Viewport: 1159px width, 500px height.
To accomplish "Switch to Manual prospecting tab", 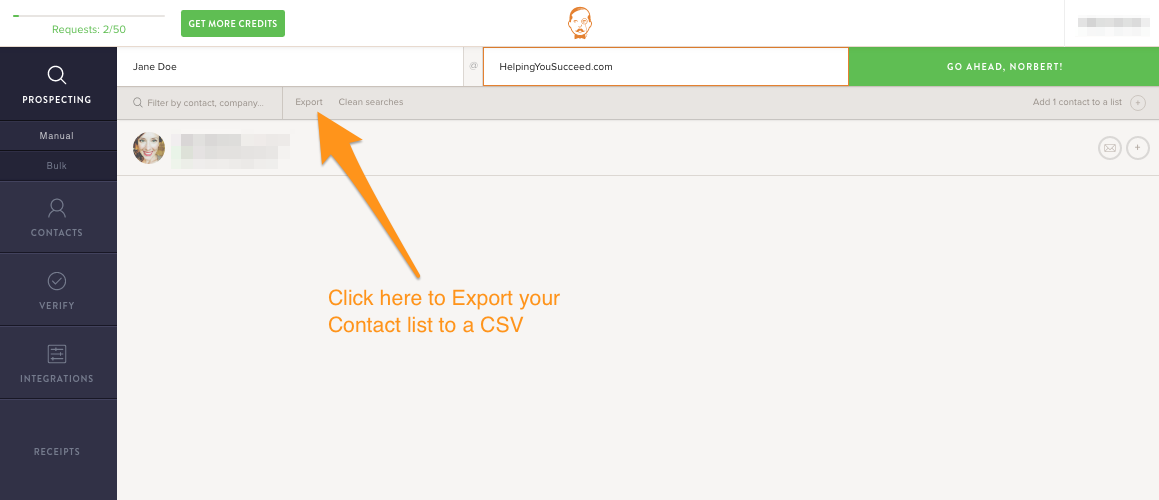I will pyautogui.click(x=57, y=136).
